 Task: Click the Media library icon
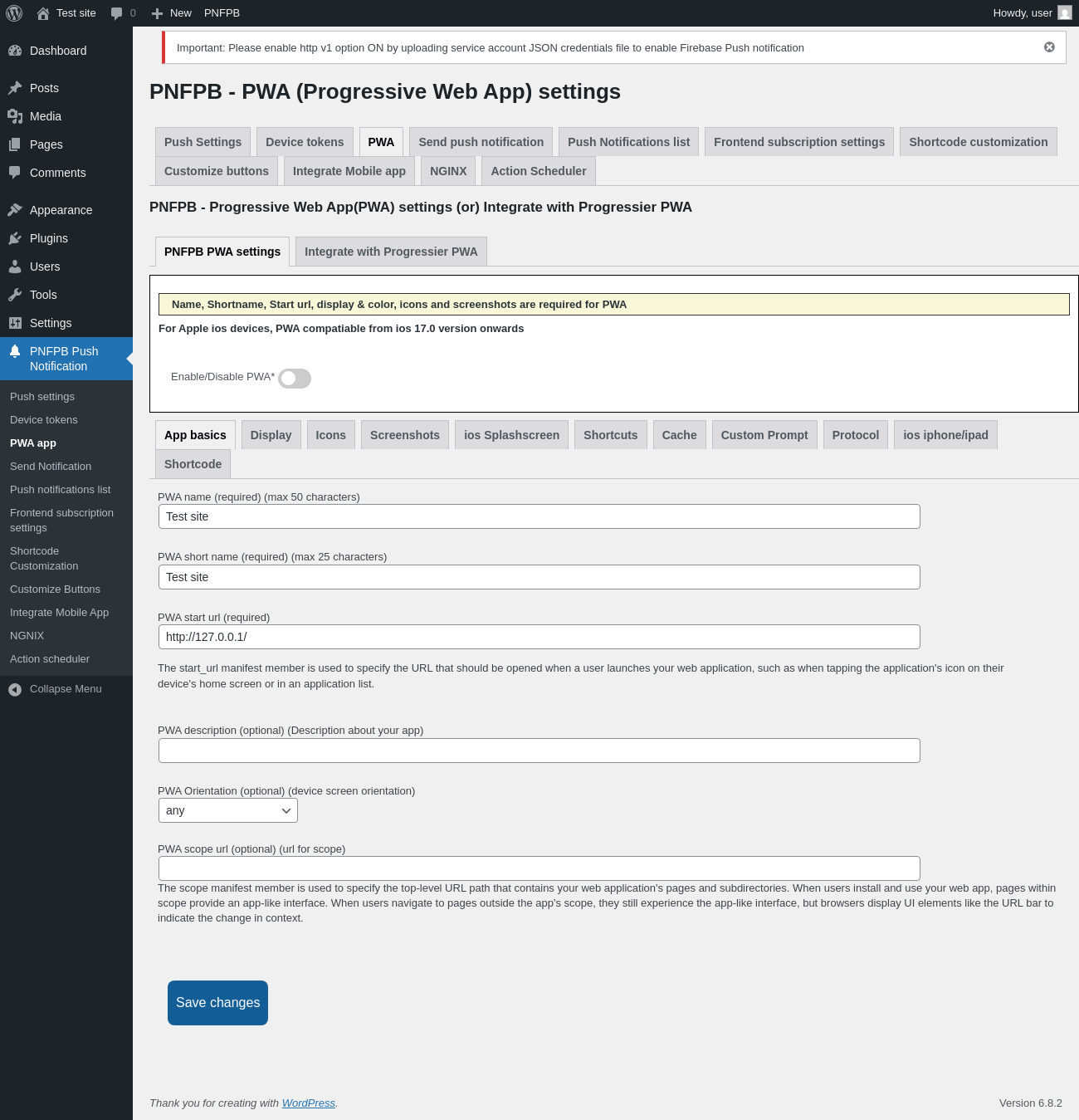click(x=15, y=116)
